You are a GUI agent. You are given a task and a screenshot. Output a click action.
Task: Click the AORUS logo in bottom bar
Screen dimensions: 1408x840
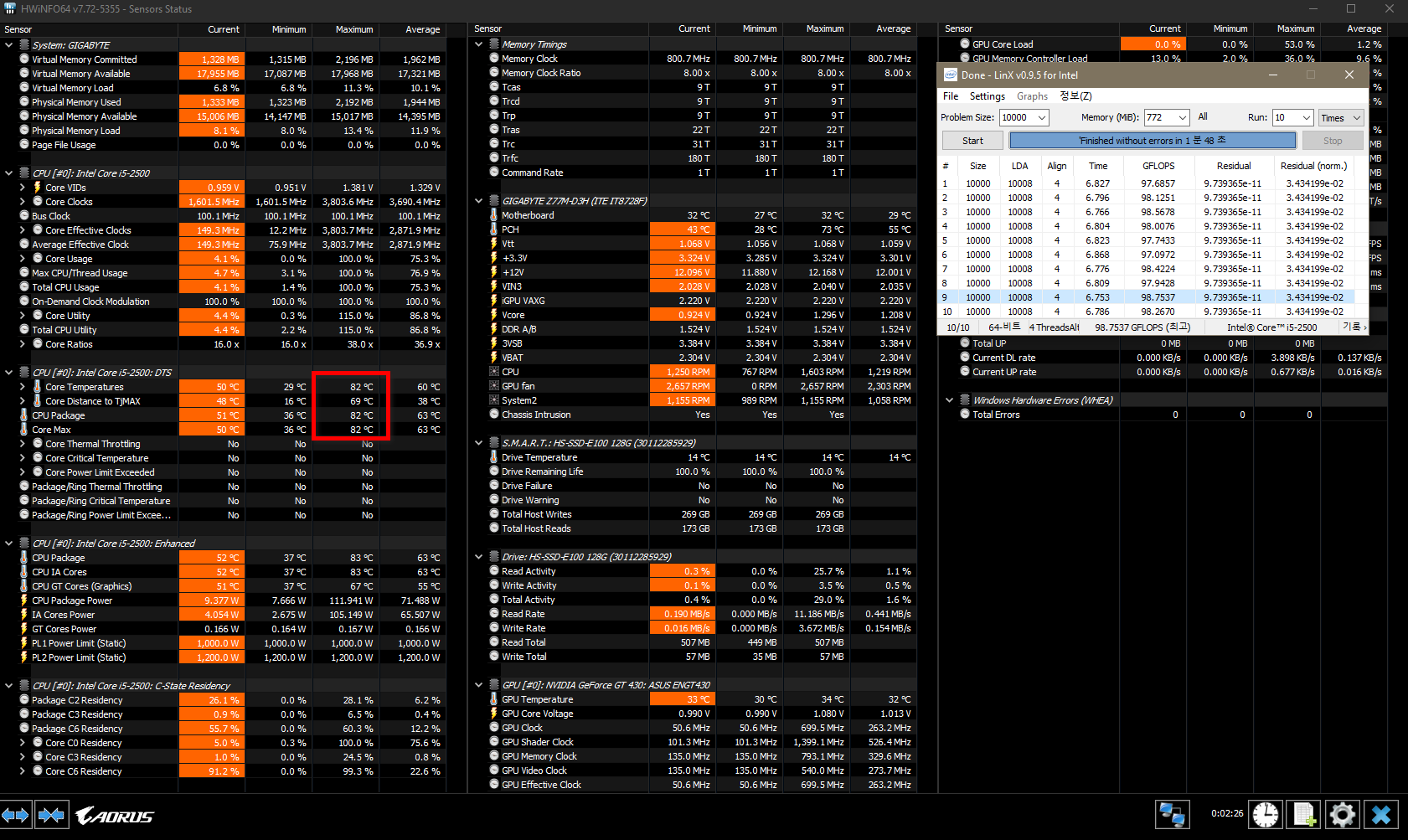tap(115, 816)
